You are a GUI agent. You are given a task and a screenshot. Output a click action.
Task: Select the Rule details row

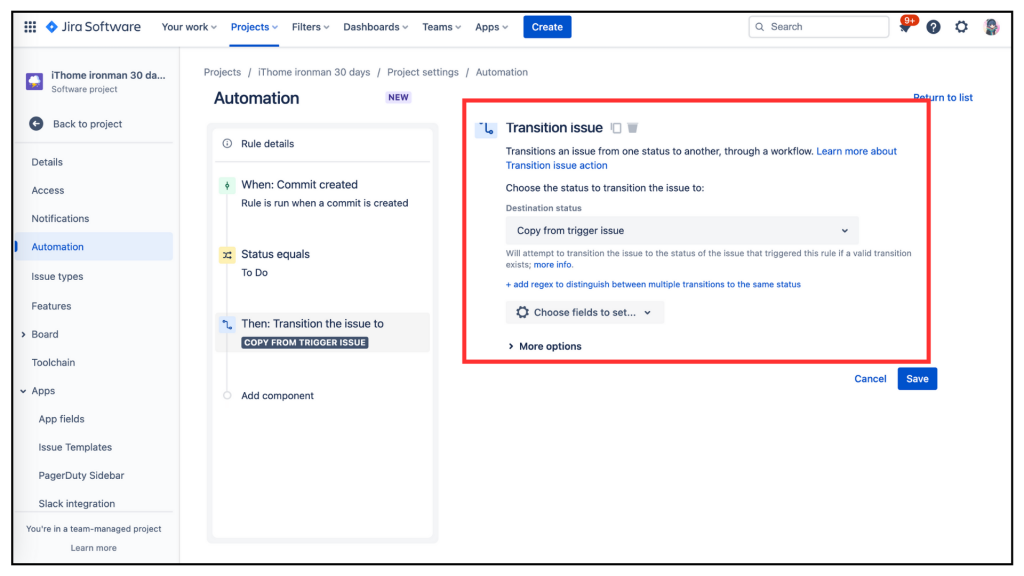tap(322, 144)
